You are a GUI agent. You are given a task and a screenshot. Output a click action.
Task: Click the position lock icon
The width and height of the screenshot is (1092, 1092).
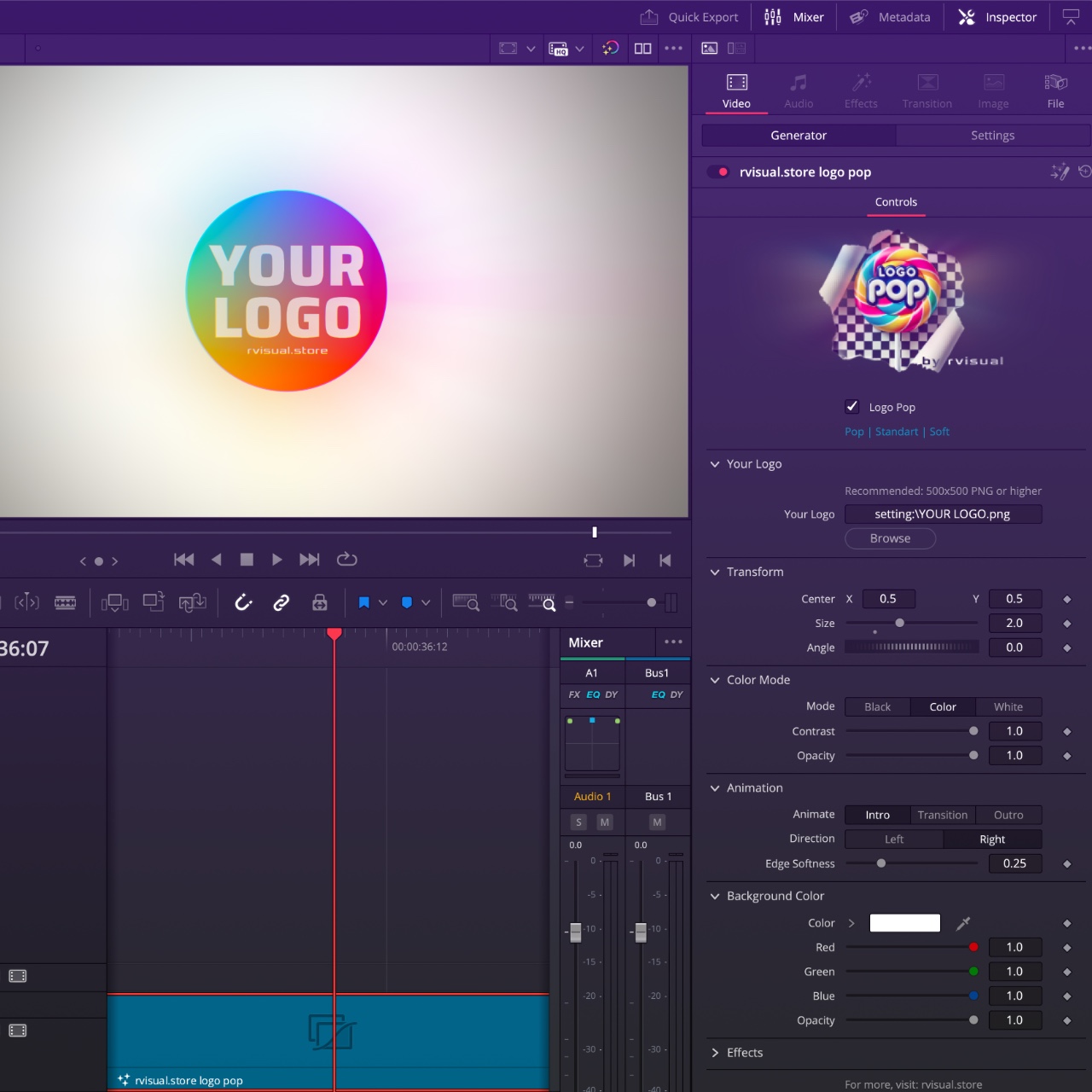click(x=320, y=603)
